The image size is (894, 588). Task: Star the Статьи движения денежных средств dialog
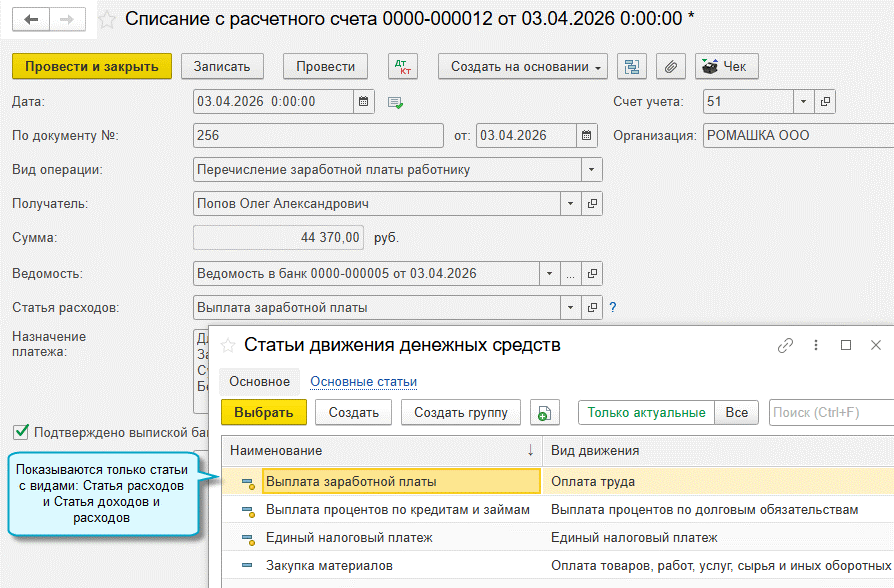(228, 345)
